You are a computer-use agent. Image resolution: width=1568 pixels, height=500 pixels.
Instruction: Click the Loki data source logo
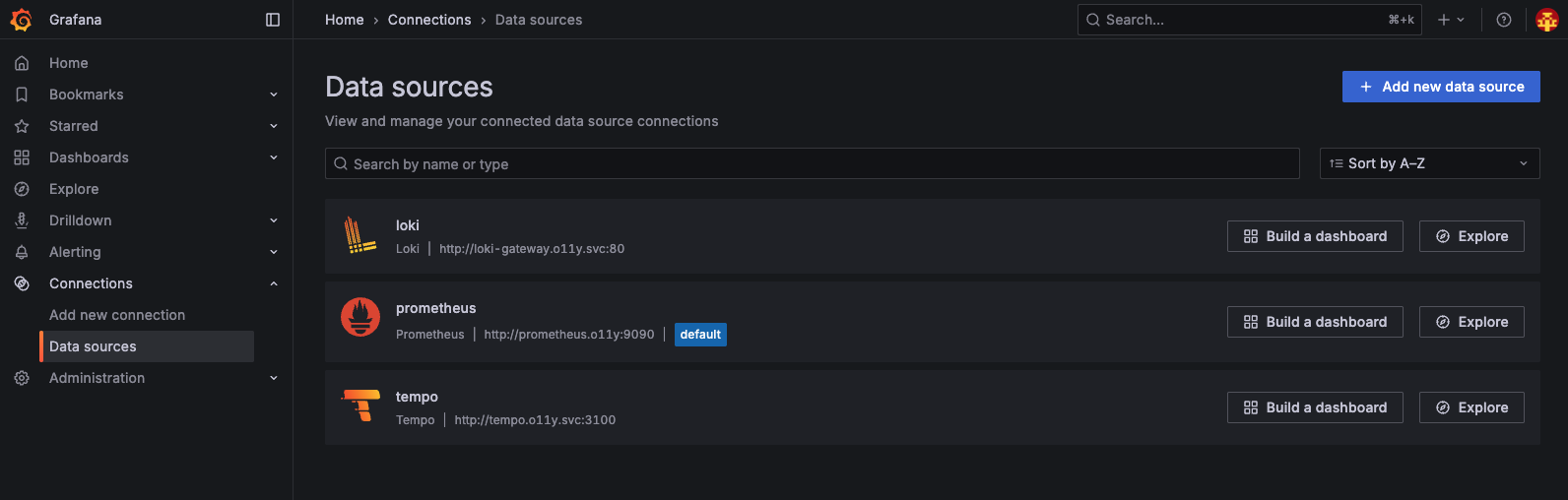tap(359, 236)
